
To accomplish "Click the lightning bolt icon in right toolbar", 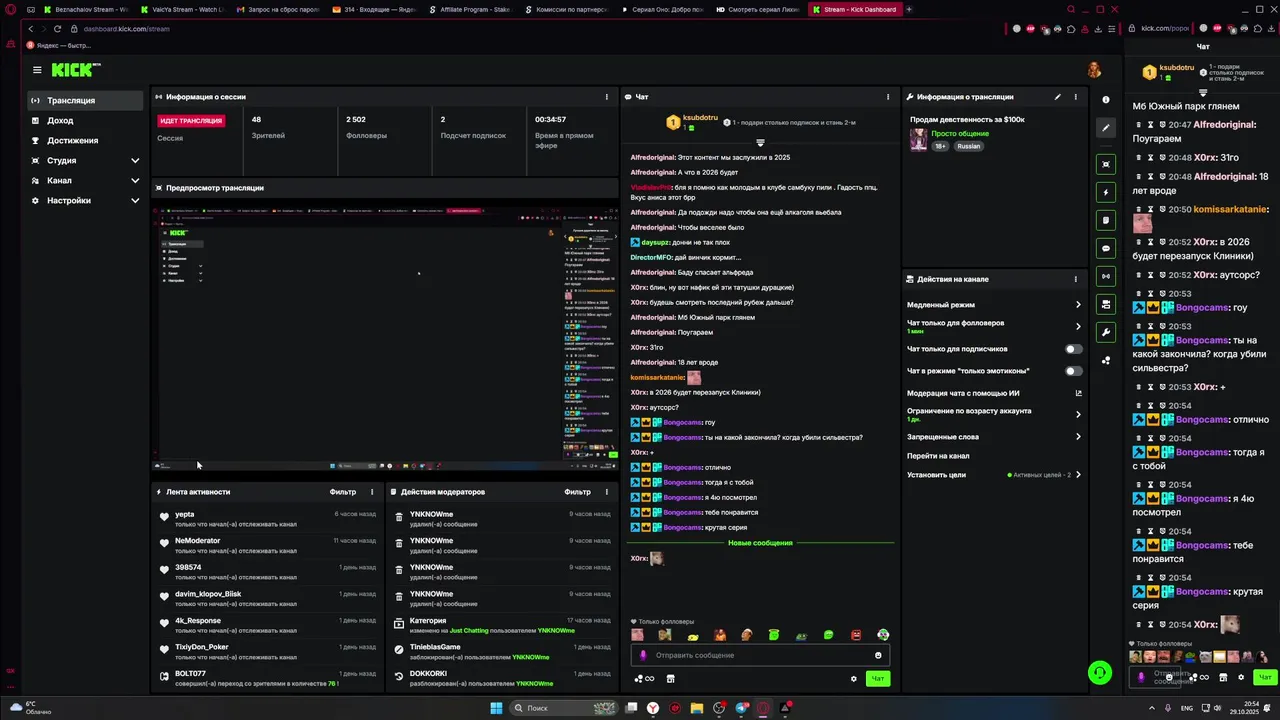I will [x=1105, y=191].
